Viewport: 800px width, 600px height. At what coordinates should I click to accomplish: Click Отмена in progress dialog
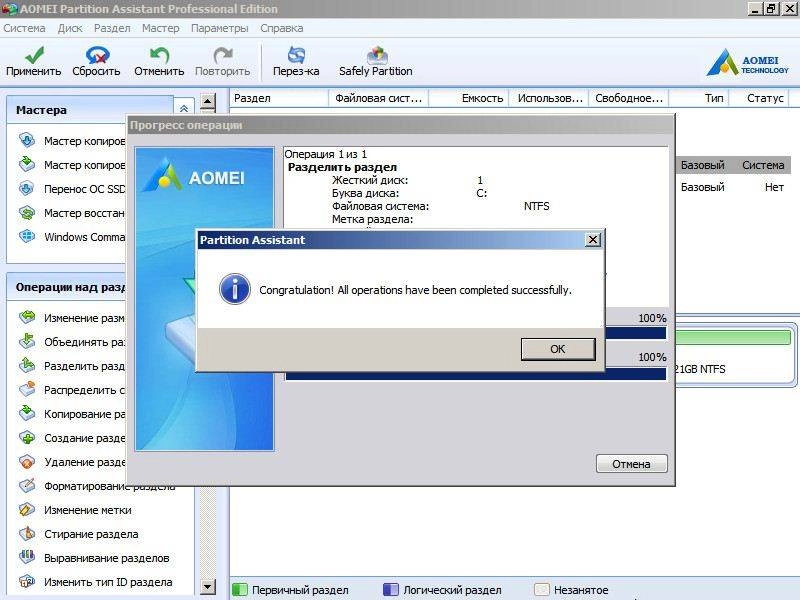[631, 464]
